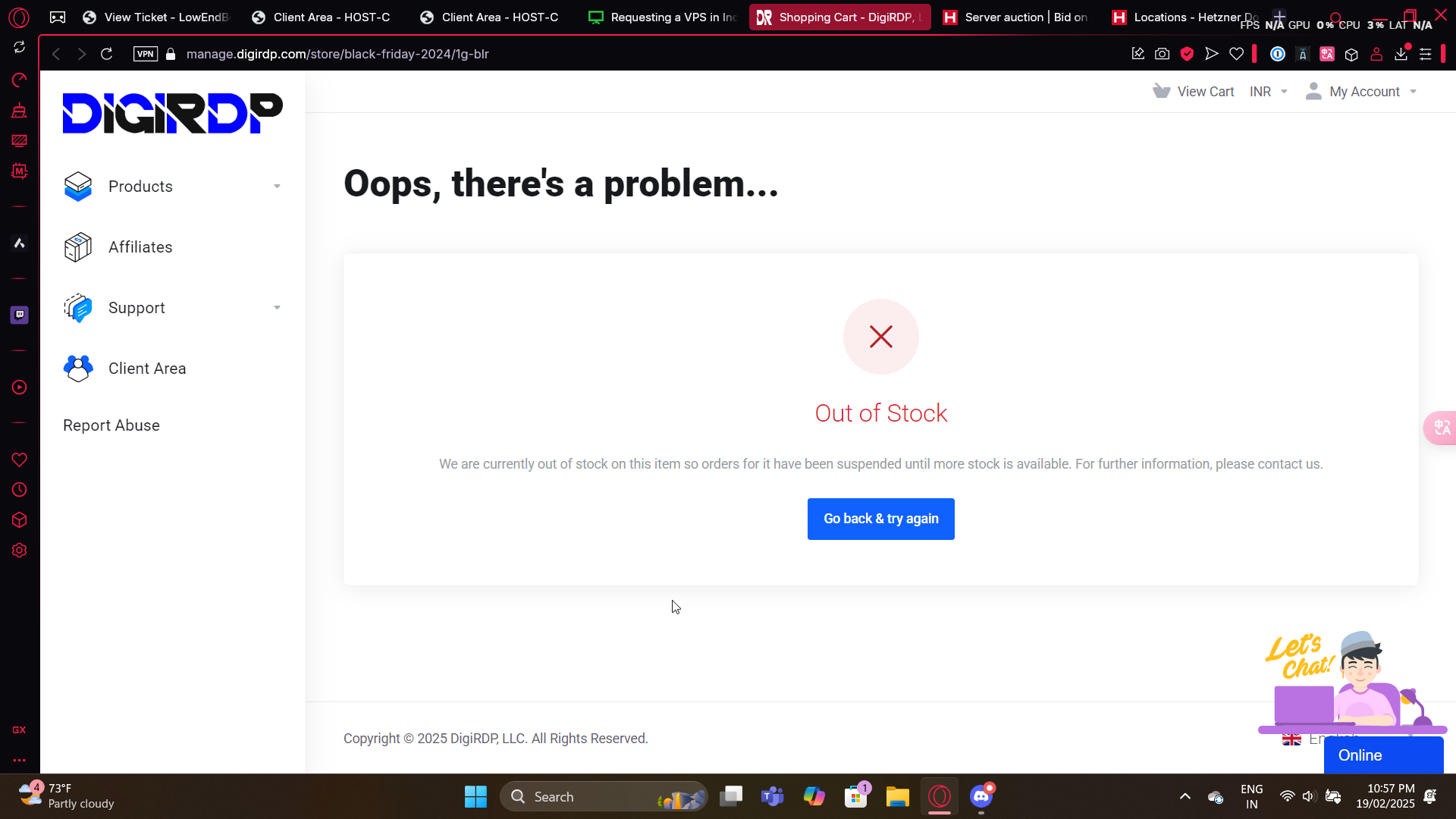This screenshot has height=819, width=1456.
Task: Open the weather widget
Action: (67, 796)
